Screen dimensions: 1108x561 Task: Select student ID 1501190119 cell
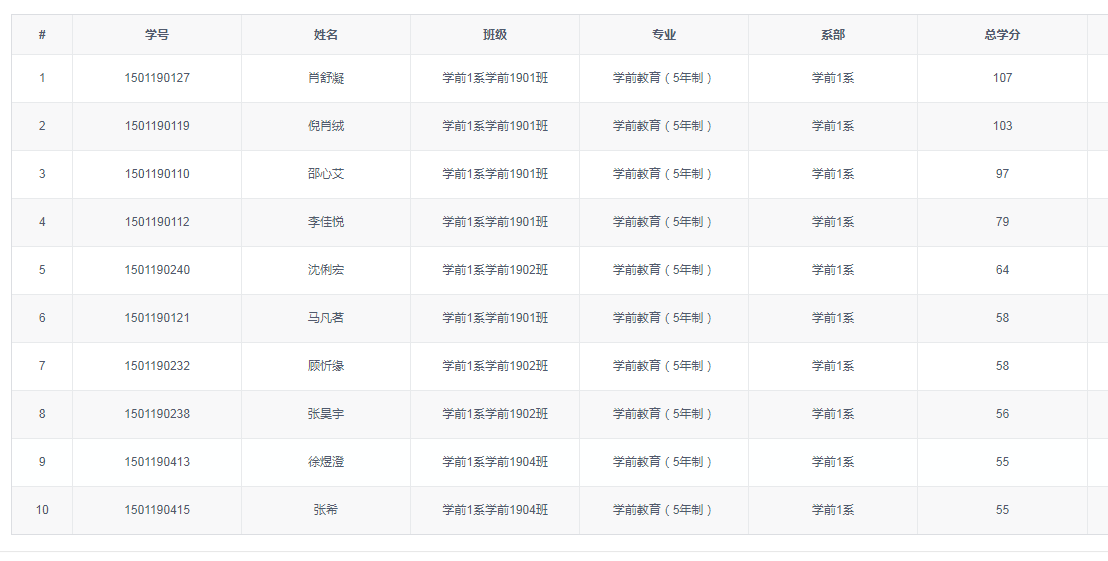pos(157,126)
